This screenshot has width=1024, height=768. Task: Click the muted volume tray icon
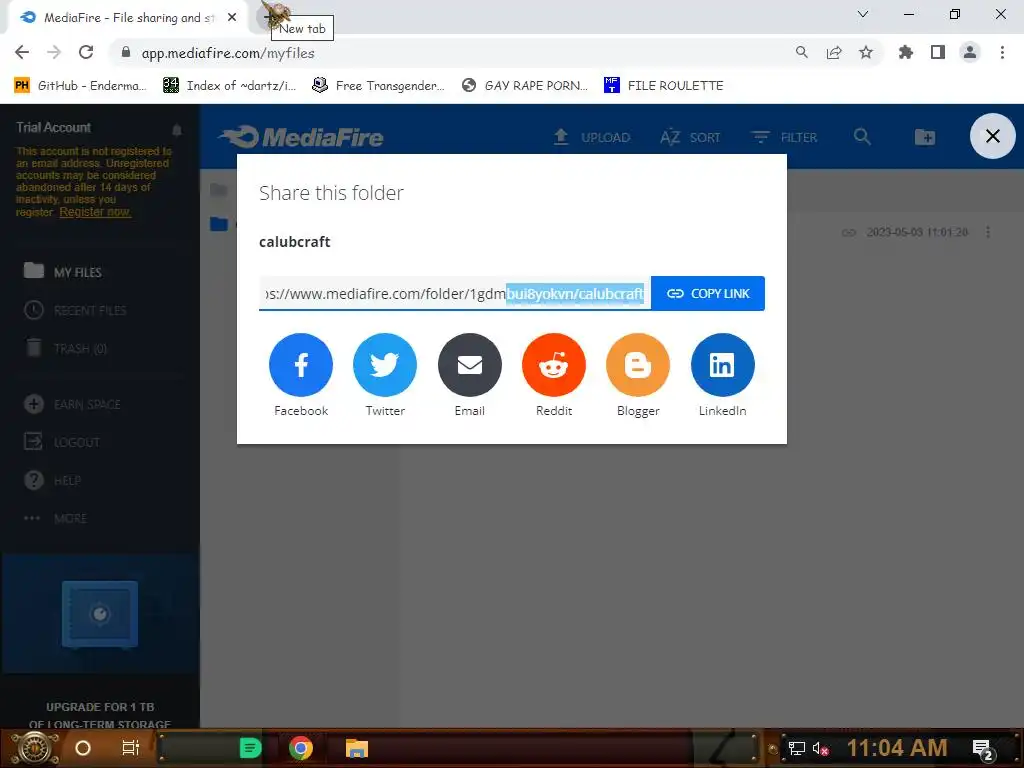coord(820,748)
